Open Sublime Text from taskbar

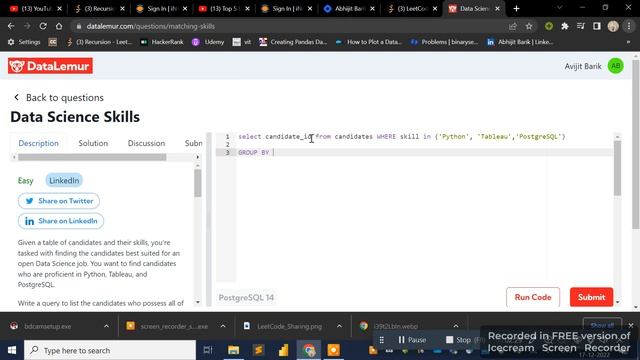point(258,350)
